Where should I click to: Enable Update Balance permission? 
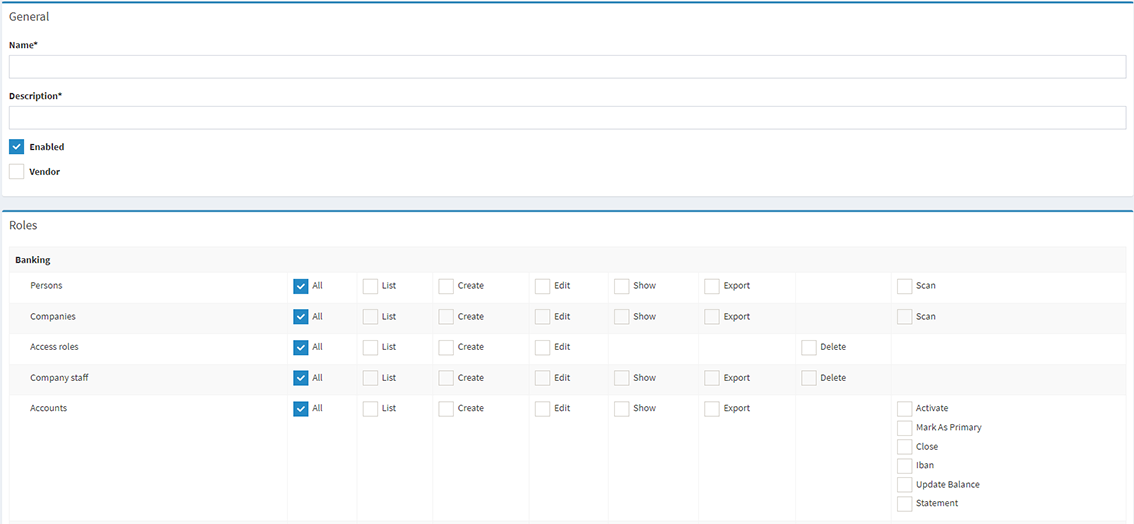905,485
